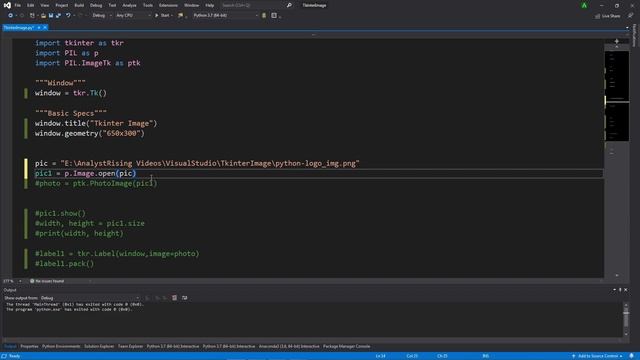Viewport: 640px width, 360px height.
Task: Click the Ready status icon
Action: [x=4, y=356]
